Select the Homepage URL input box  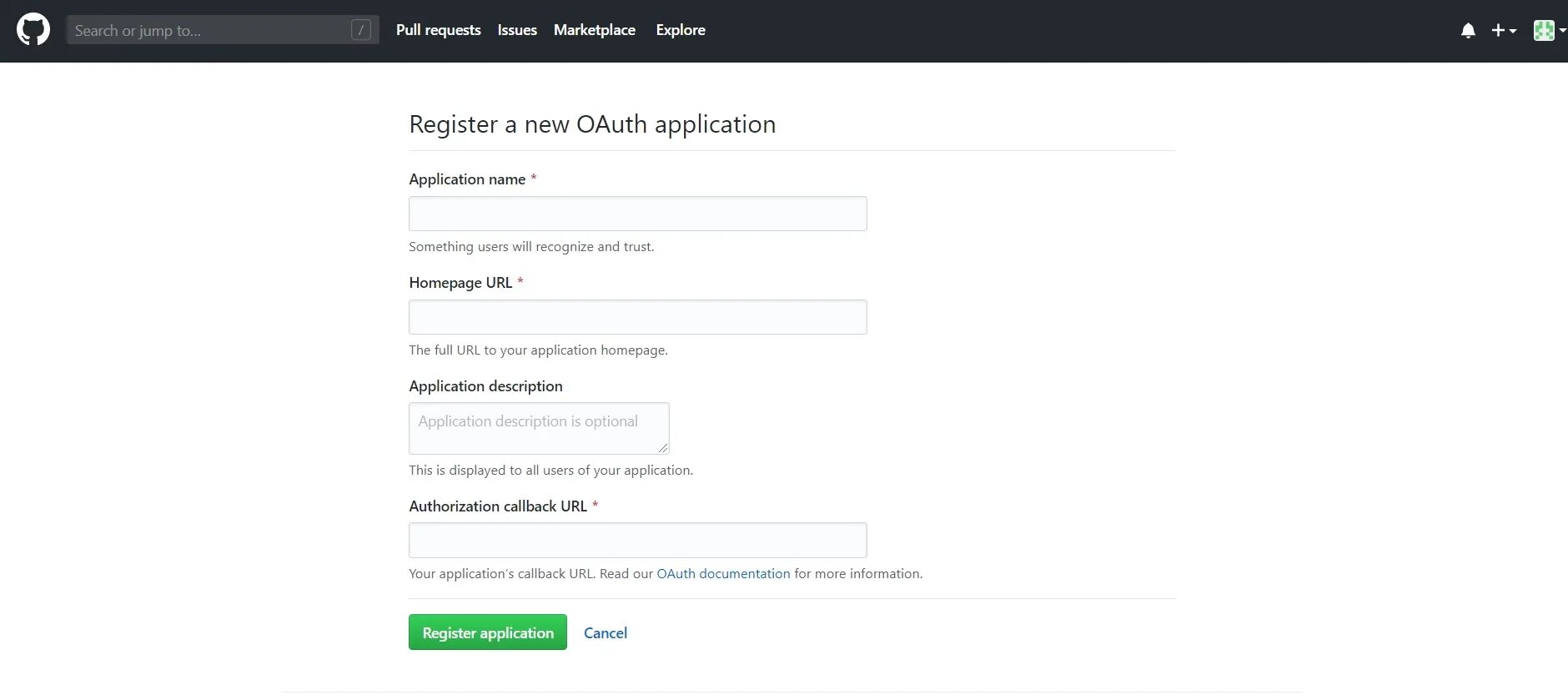pyautogui.click(x=637, y=317)
